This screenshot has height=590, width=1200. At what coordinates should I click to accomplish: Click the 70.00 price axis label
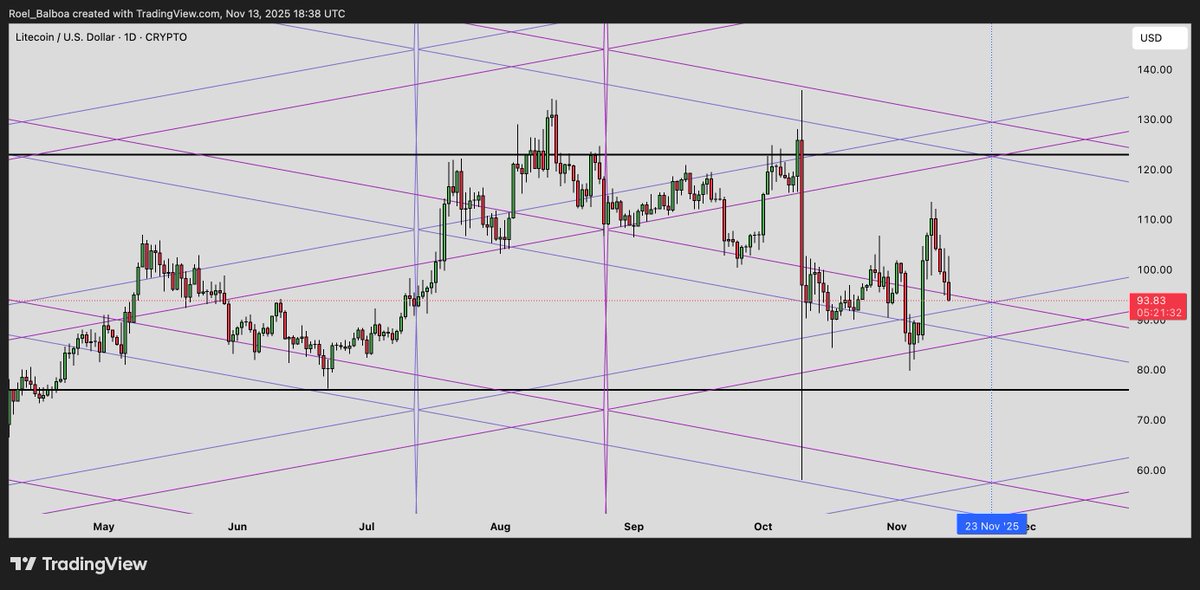tap(1152, 419)
